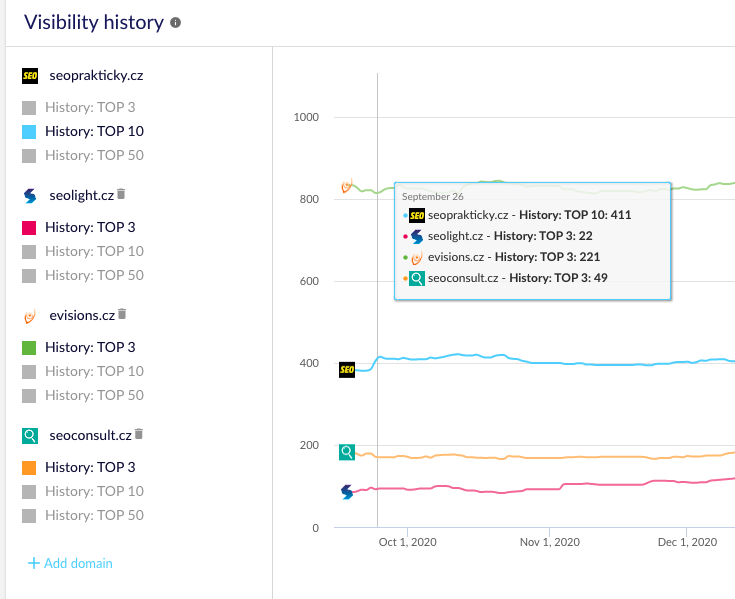The width and height of the screenshot is (735, 599).
Task: Click the evisions marker at green line start
Action: [x=347, y=186]
